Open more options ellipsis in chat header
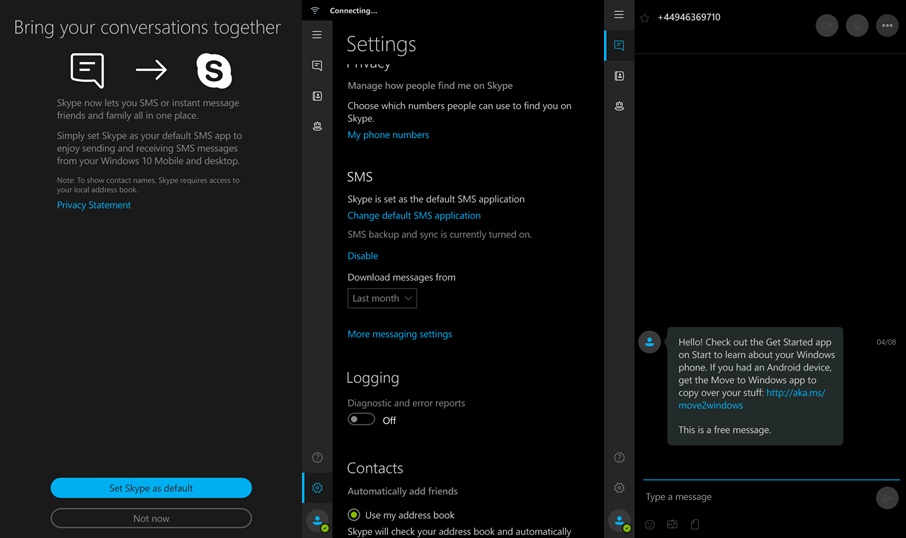The height and width of the screenshot is (538, 906). tap(887, 25)
